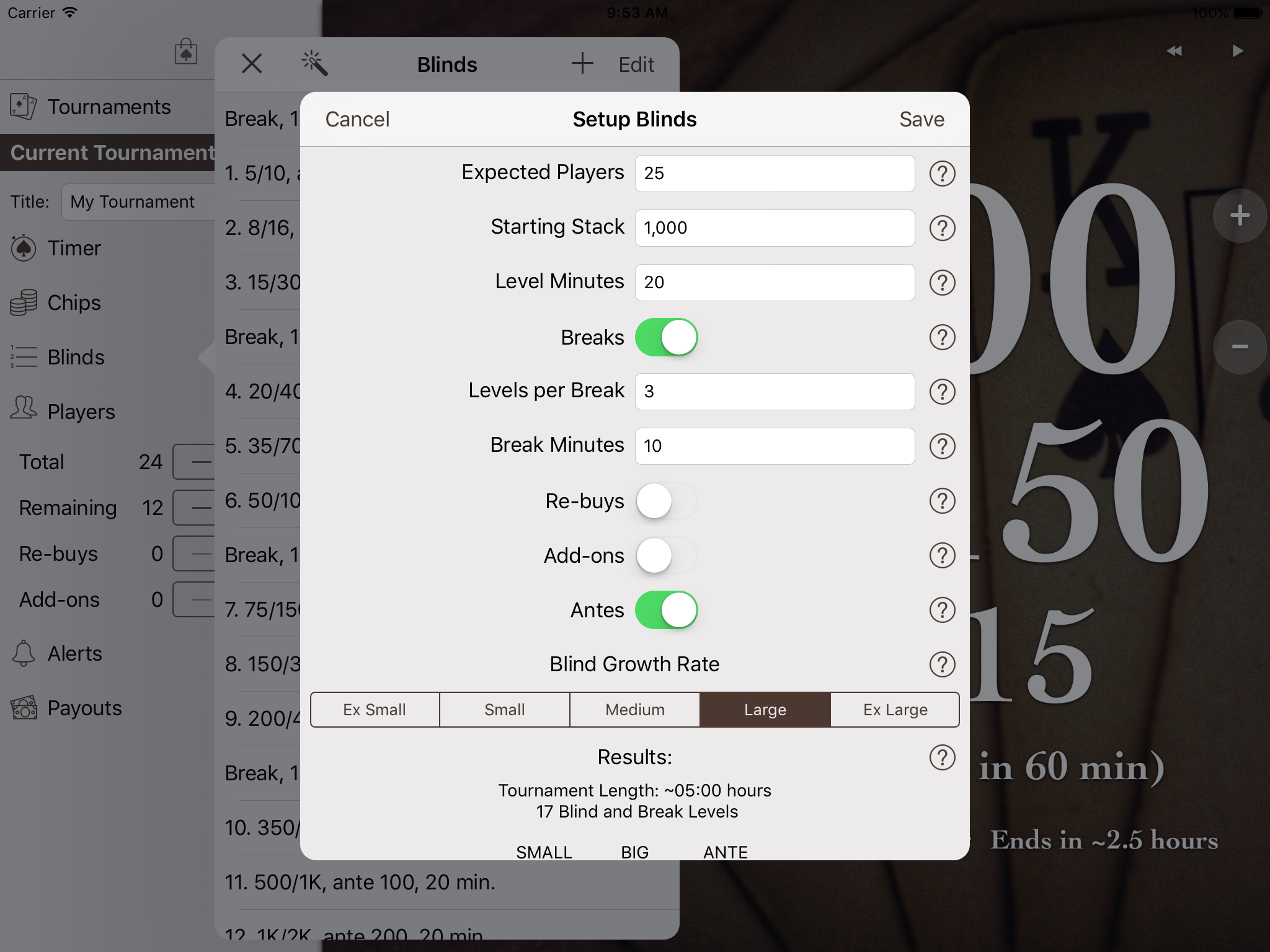Tap help icon for Starting Stack
The height and width of the screenshot is (952, 1270).
pyautogui.click(x=942, y=228)
